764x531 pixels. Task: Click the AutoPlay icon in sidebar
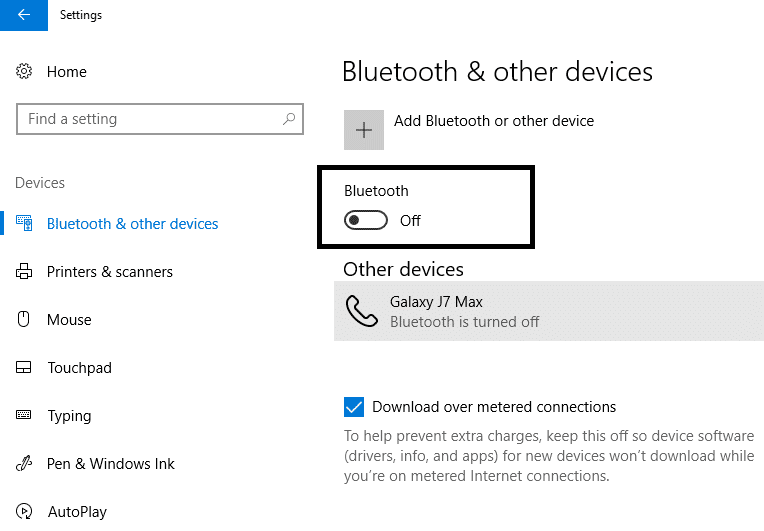tap(24, 512)
